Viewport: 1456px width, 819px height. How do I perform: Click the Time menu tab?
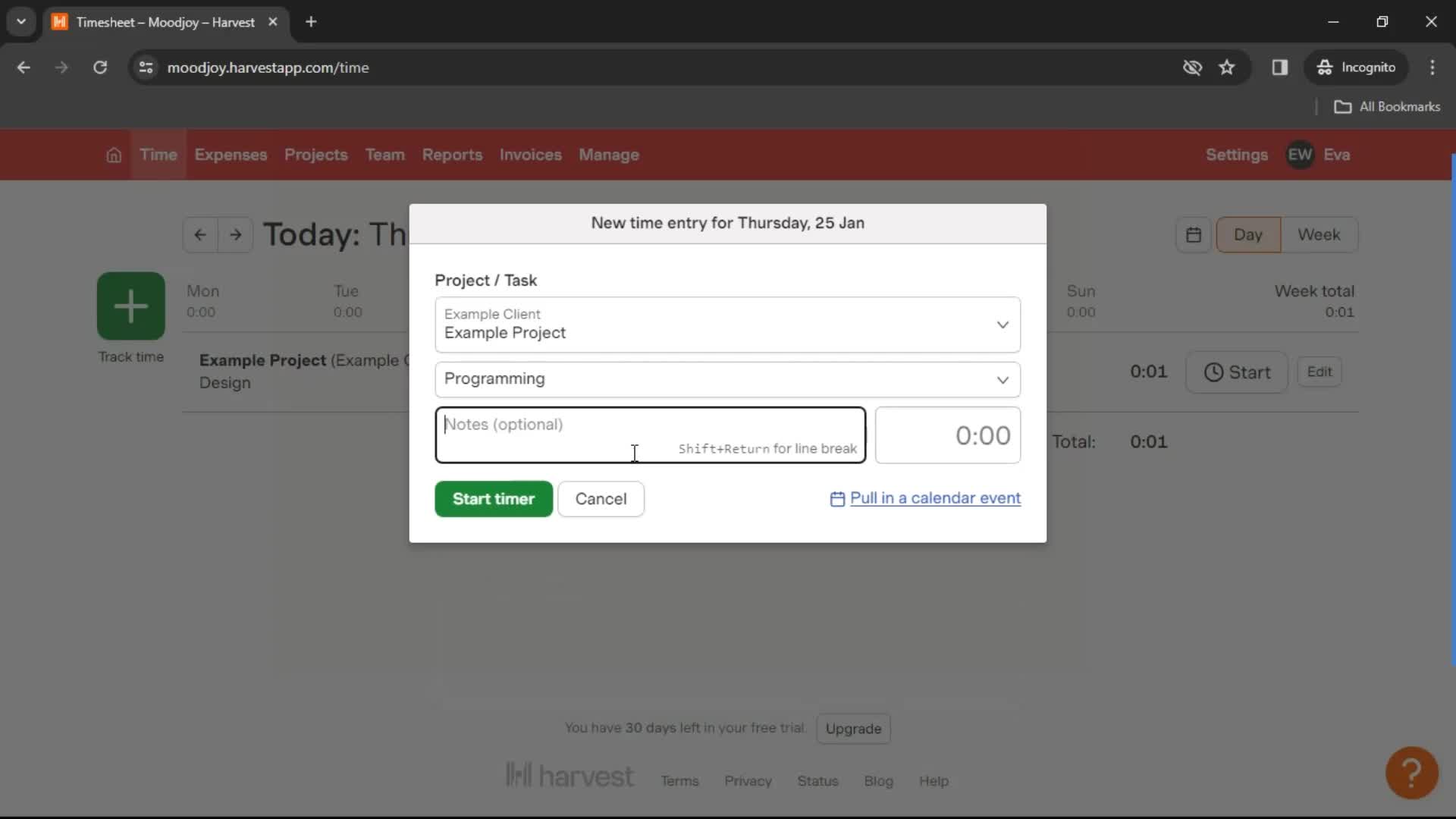click(158, 154)
